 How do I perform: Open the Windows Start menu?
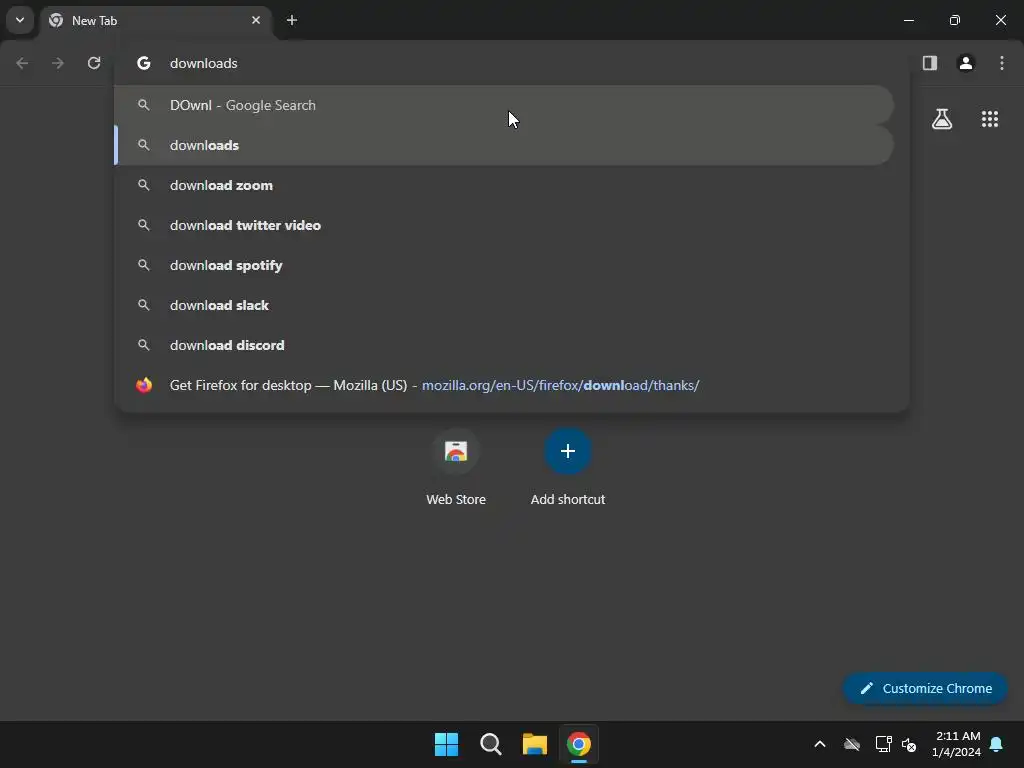[447, 744]
